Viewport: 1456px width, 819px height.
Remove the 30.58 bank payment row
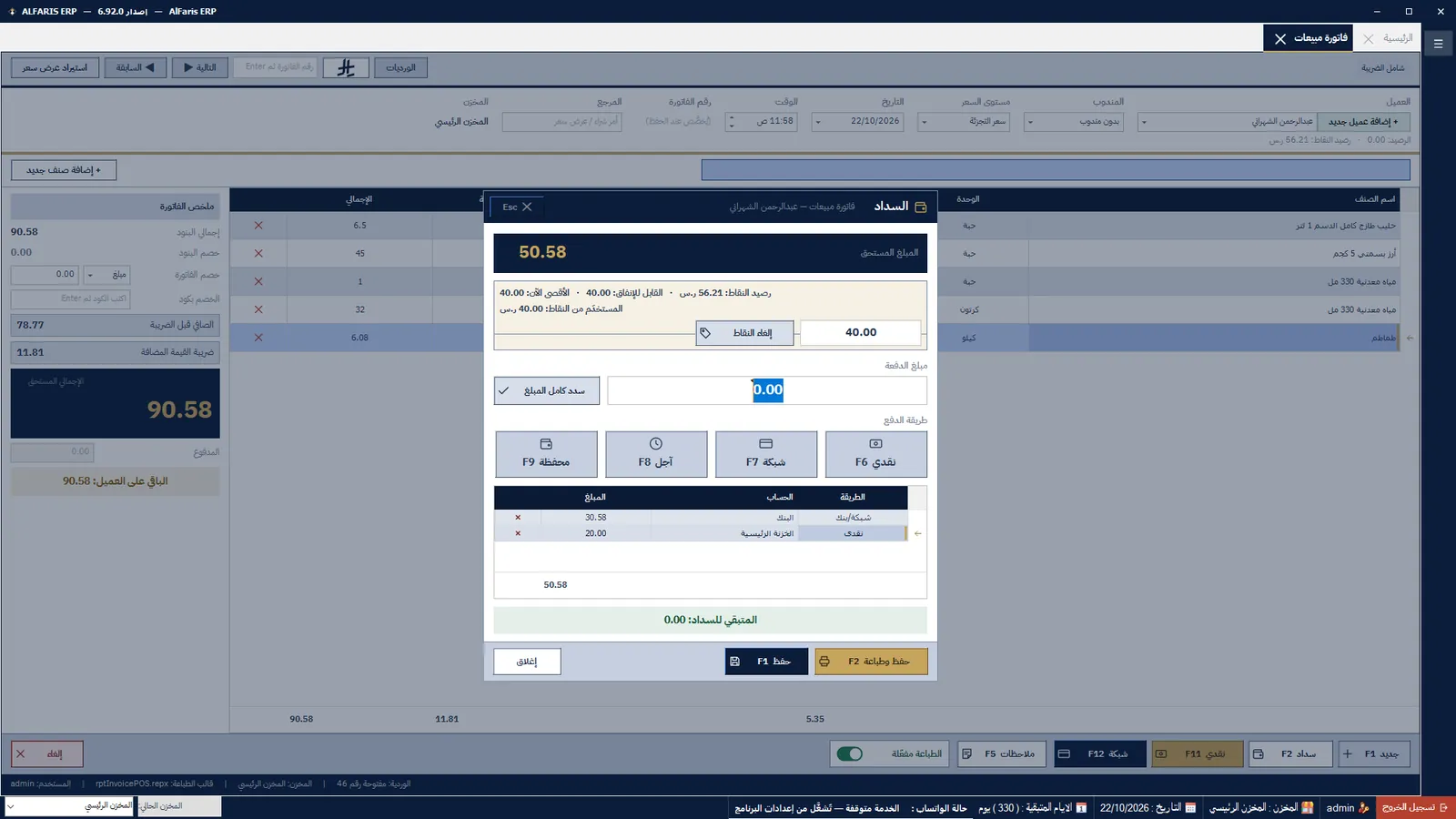click(518, 518)
